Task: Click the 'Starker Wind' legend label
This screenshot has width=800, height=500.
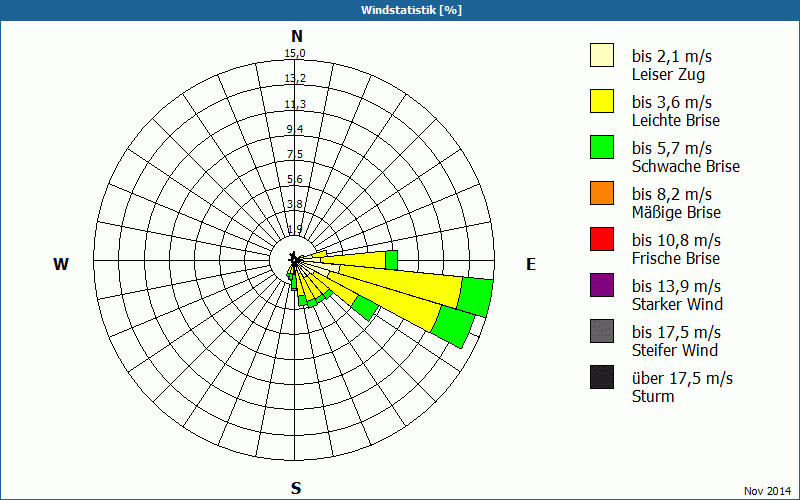Action: click(x=678, y=304)
